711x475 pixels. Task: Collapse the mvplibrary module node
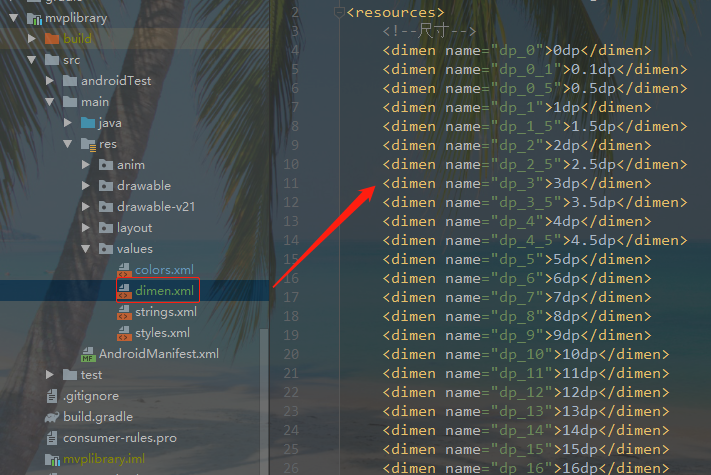pos(14,18)
